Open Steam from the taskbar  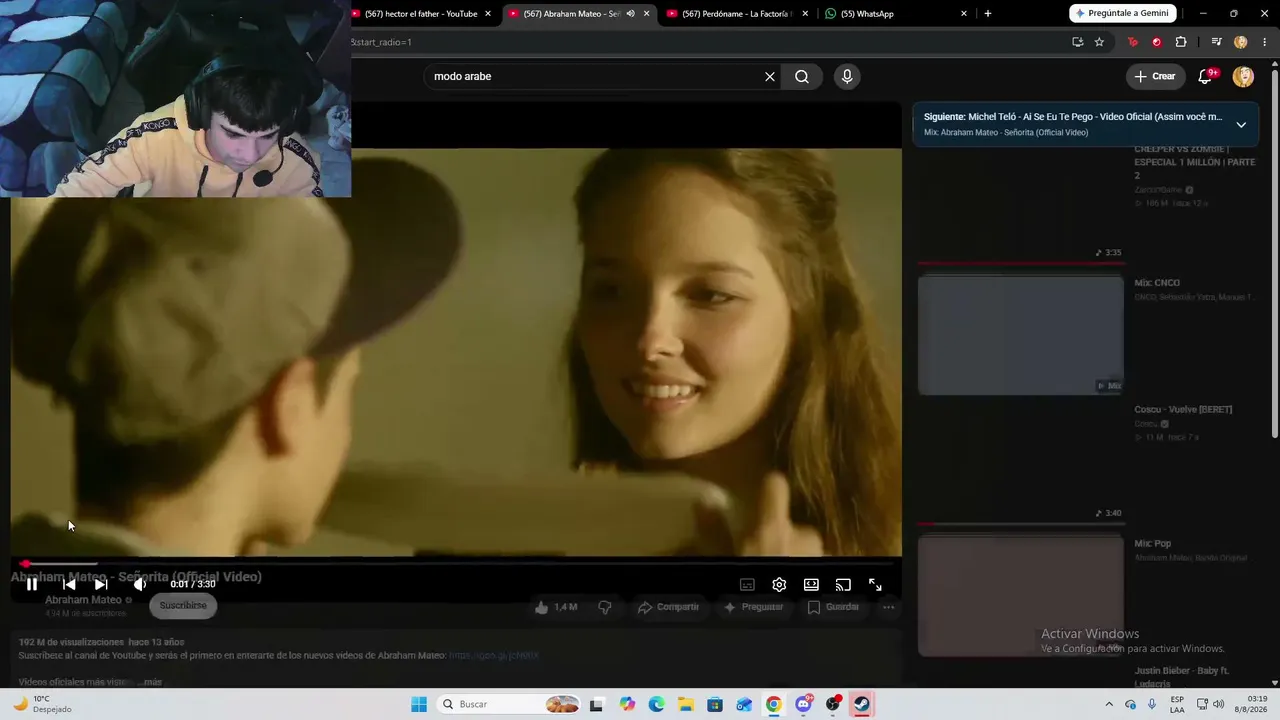pos(862,704)
